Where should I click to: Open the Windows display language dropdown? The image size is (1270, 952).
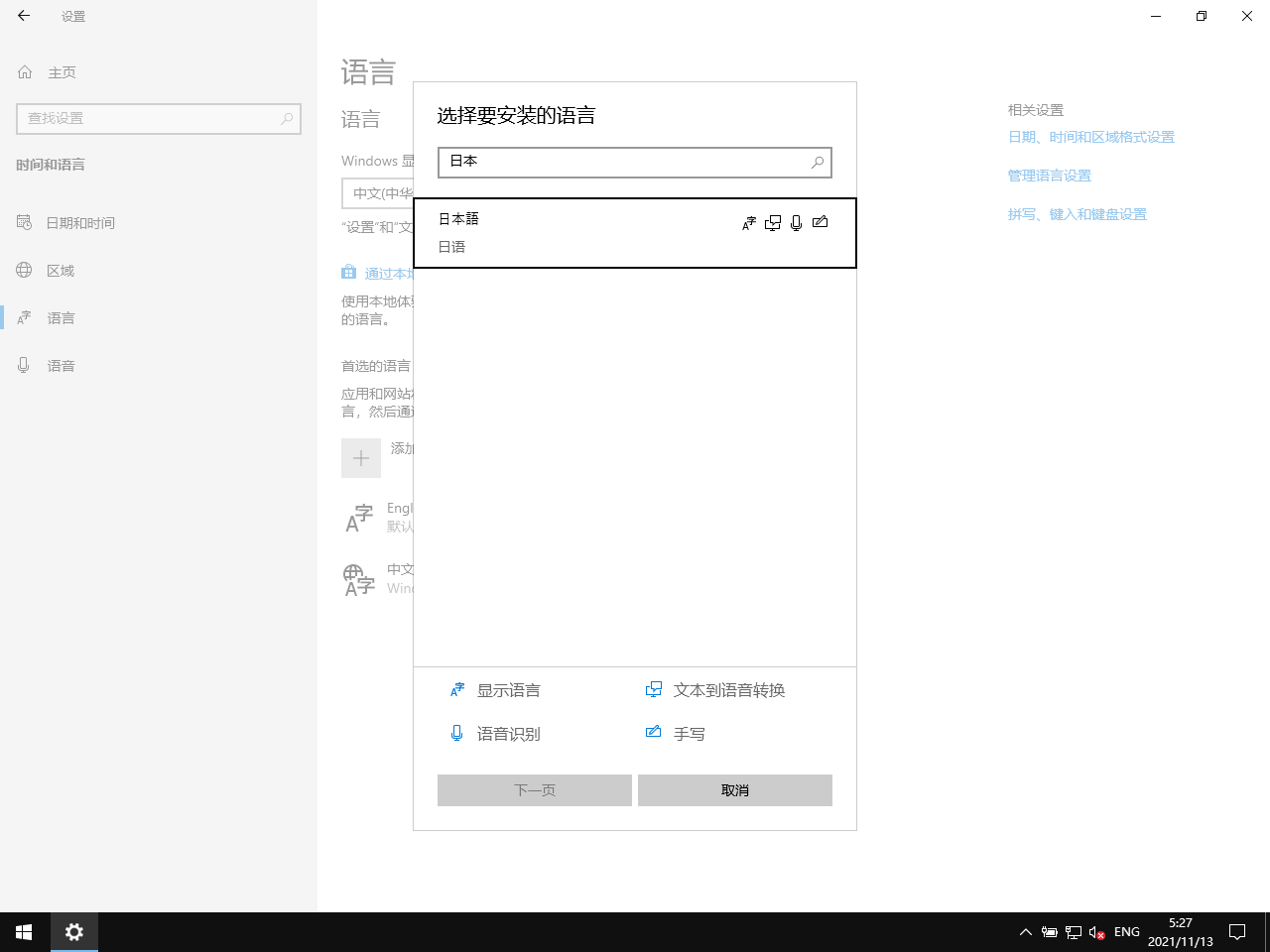378,193
